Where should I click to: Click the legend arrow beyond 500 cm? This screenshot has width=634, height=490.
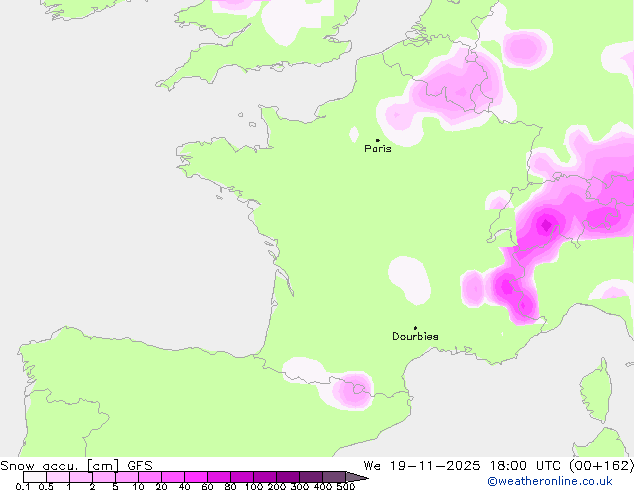click(x=357, y=477)
